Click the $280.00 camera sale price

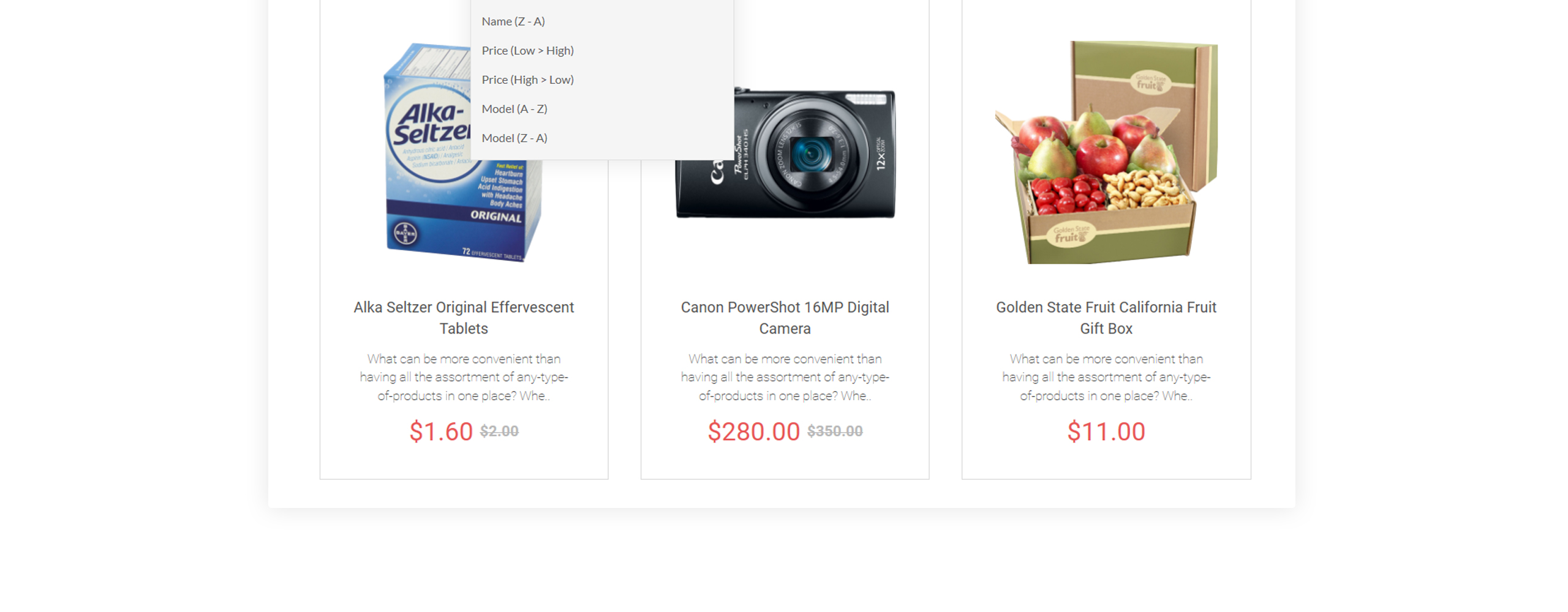click(753, 431)
